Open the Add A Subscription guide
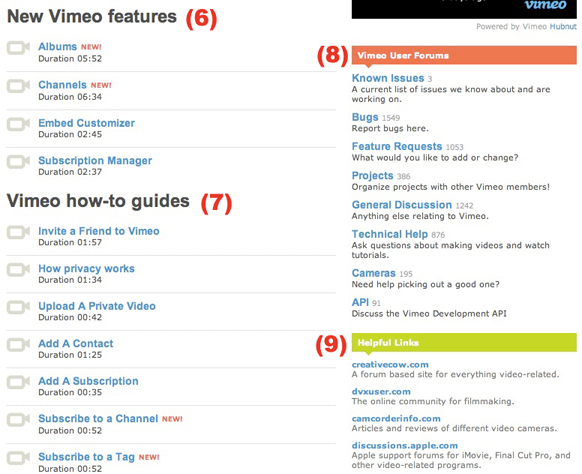 [88, 381]
